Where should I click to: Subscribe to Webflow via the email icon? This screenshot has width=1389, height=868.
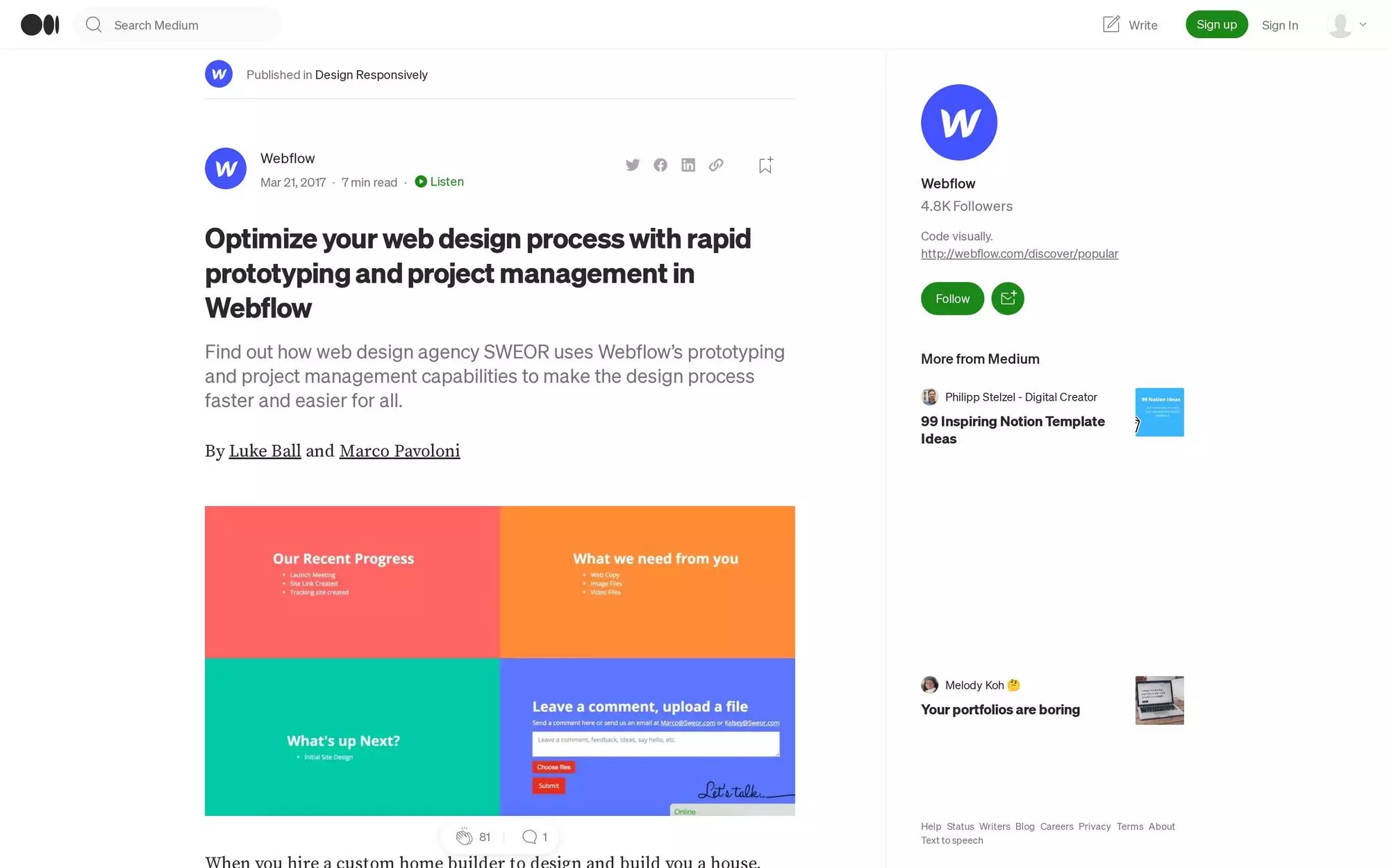click(1008, 299)
